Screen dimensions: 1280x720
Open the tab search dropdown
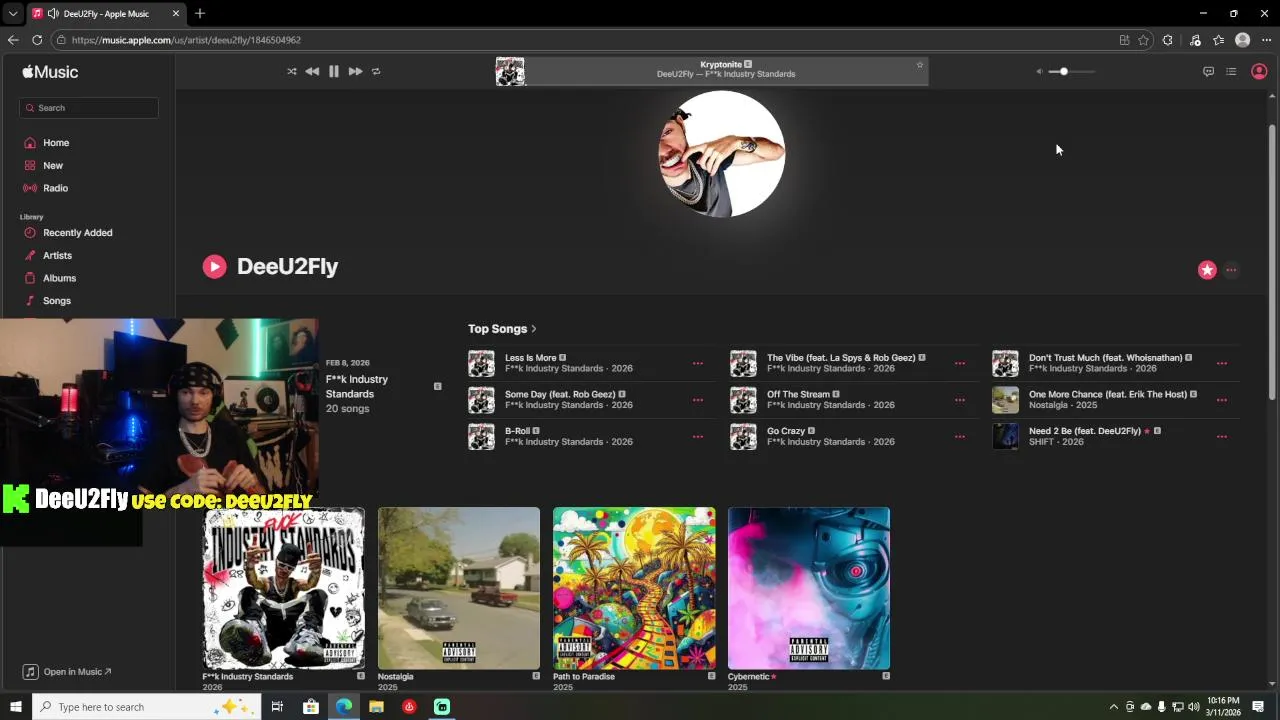pos(12,14)
